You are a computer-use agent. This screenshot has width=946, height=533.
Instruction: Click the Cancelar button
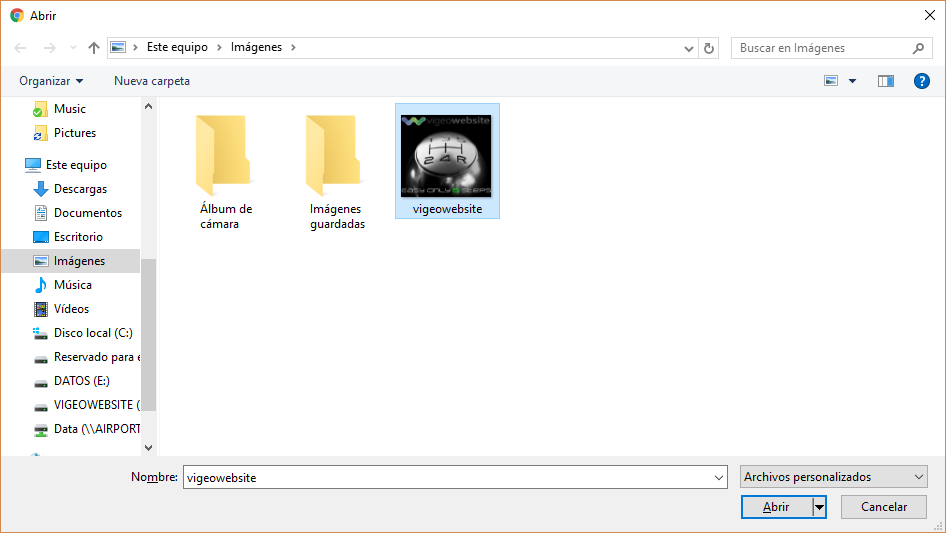click(x=884, y=507)
